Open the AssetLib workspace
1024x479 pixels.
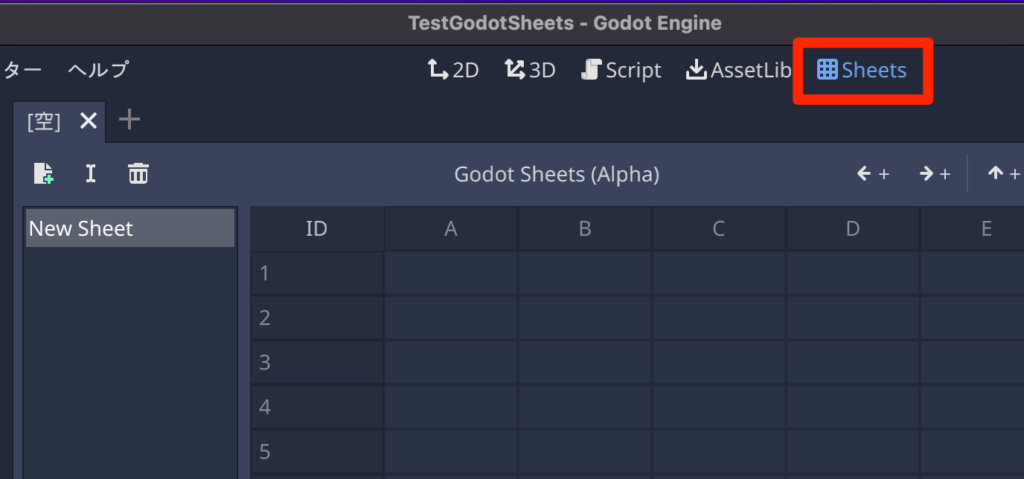tap(739, 70)
